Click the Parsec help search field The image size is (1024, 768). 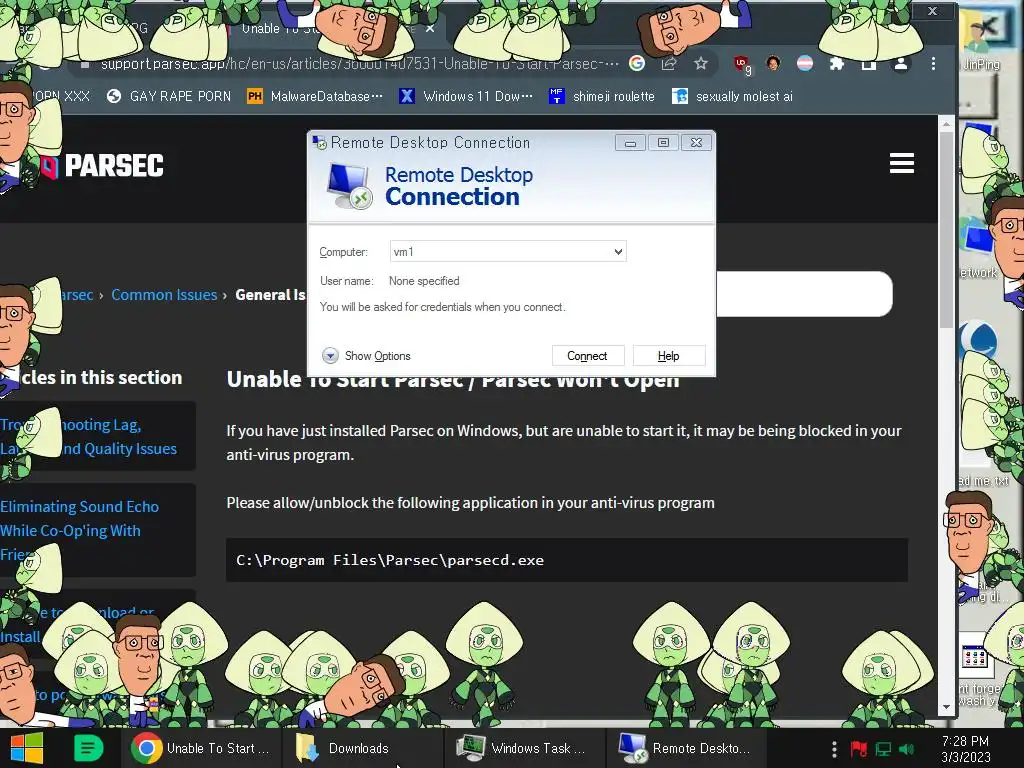pyautogui.click(x=804, y=294)
